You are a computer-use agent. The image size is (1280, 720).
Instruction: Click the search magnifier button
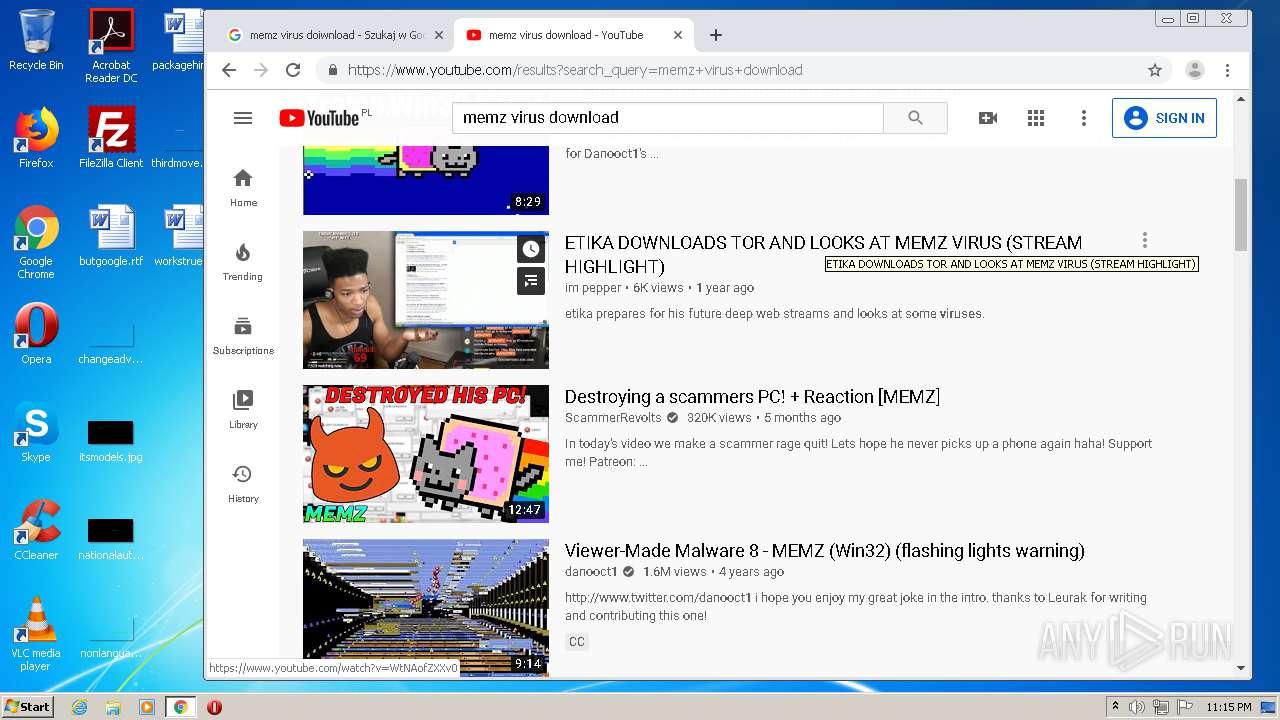pyautogui.click(x=915, y=118)
